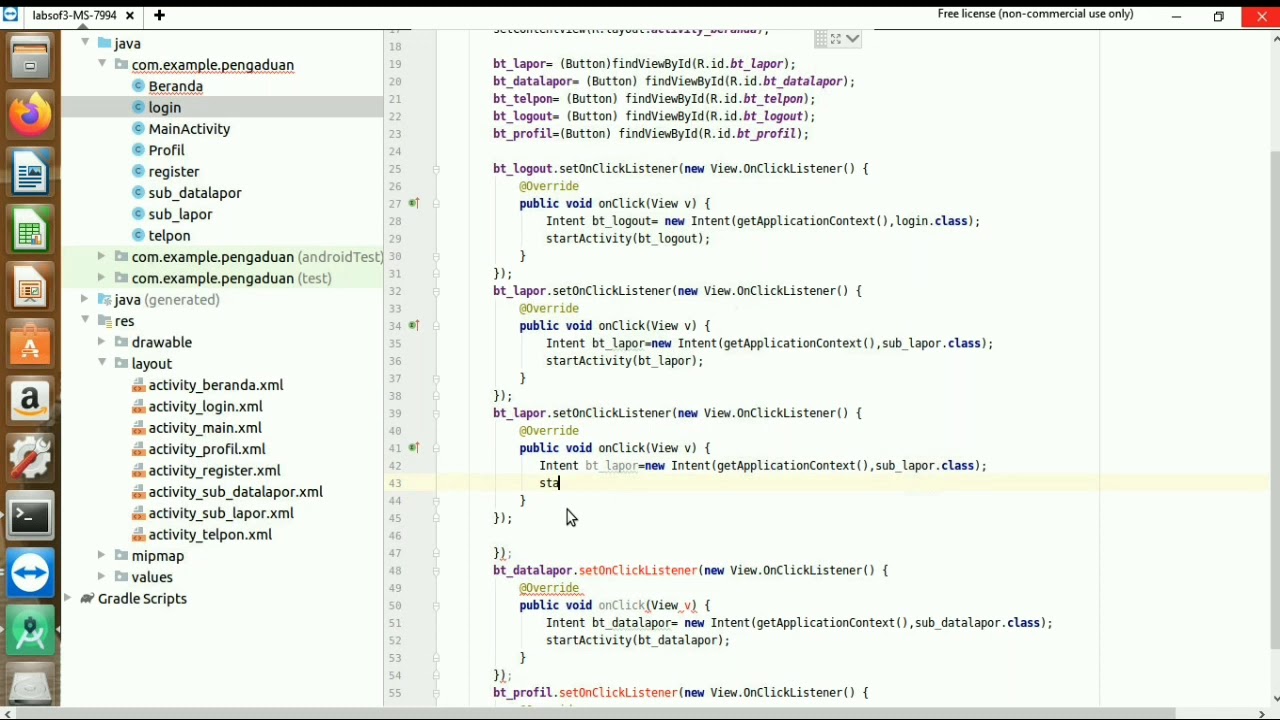
Task: Close the labsof3-MS-7994 tab
Action: tap(130, 15)
